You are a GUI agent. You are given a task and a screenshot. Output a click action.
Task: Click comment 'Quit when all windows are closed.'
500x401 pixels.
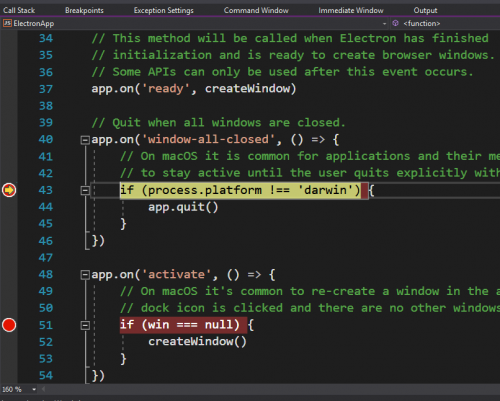(218, 123)
